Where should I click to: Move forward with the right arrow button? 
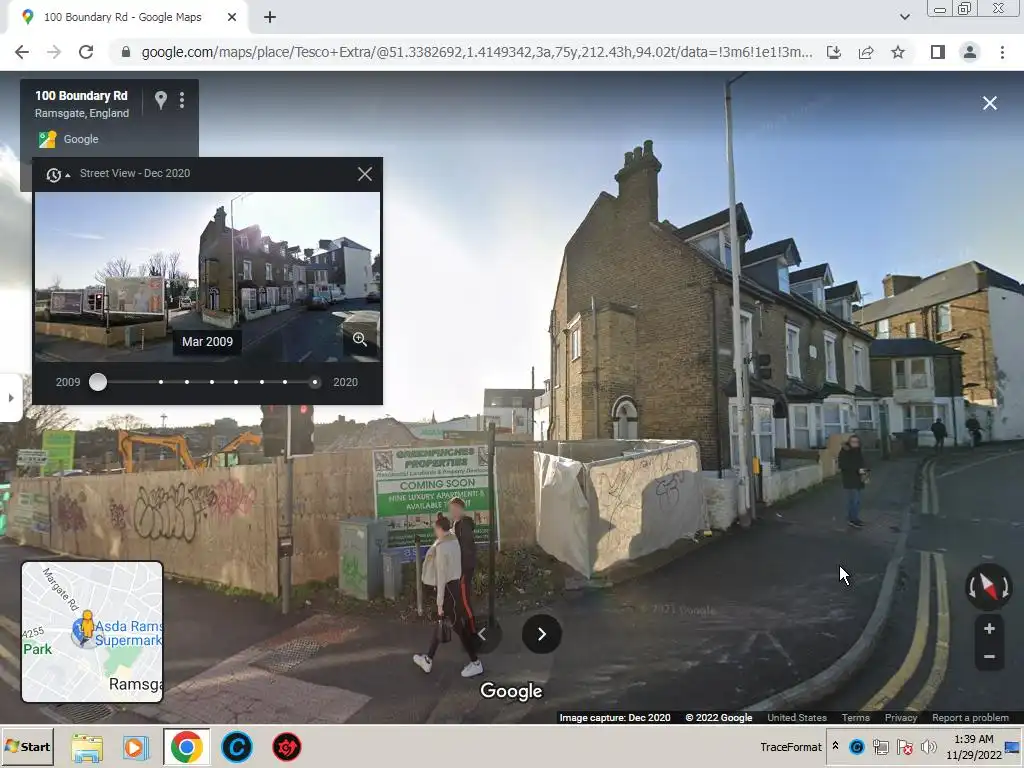(x=541, y=634)
